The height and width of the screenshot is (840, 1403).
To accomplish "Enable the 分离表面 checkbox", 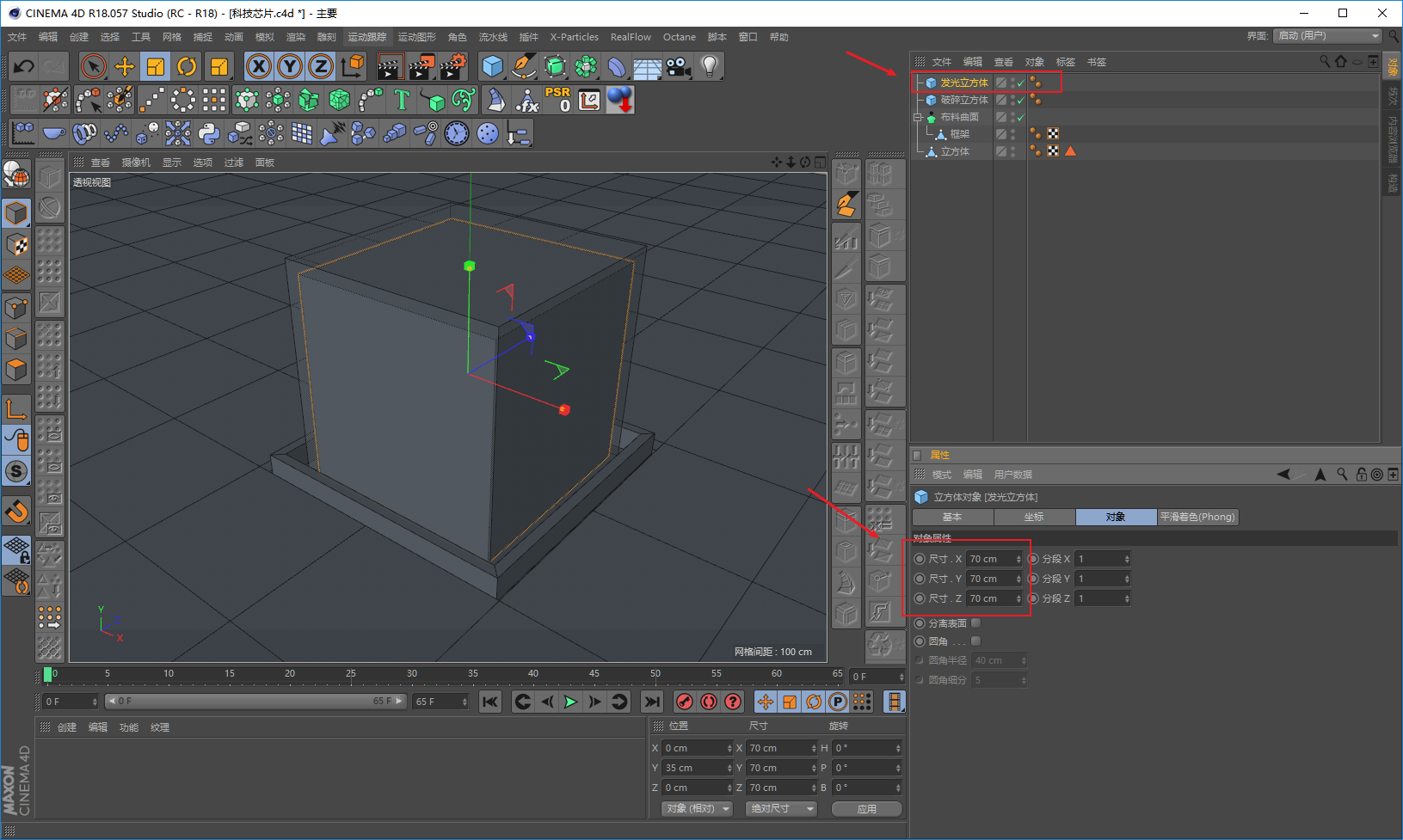I will 975,622.
